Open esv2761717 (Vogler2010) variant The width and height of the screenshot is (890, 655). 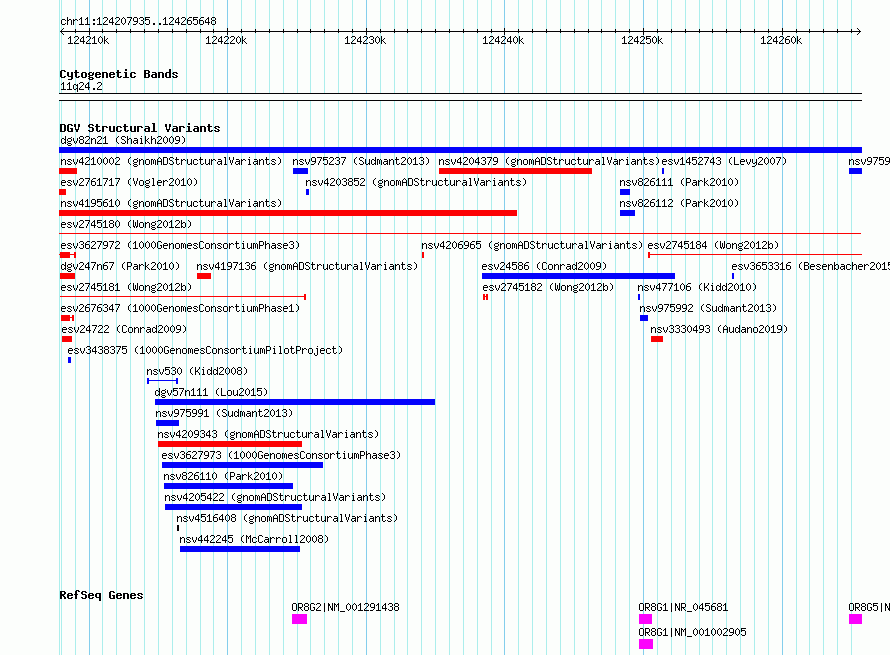[x=129, y=182]
